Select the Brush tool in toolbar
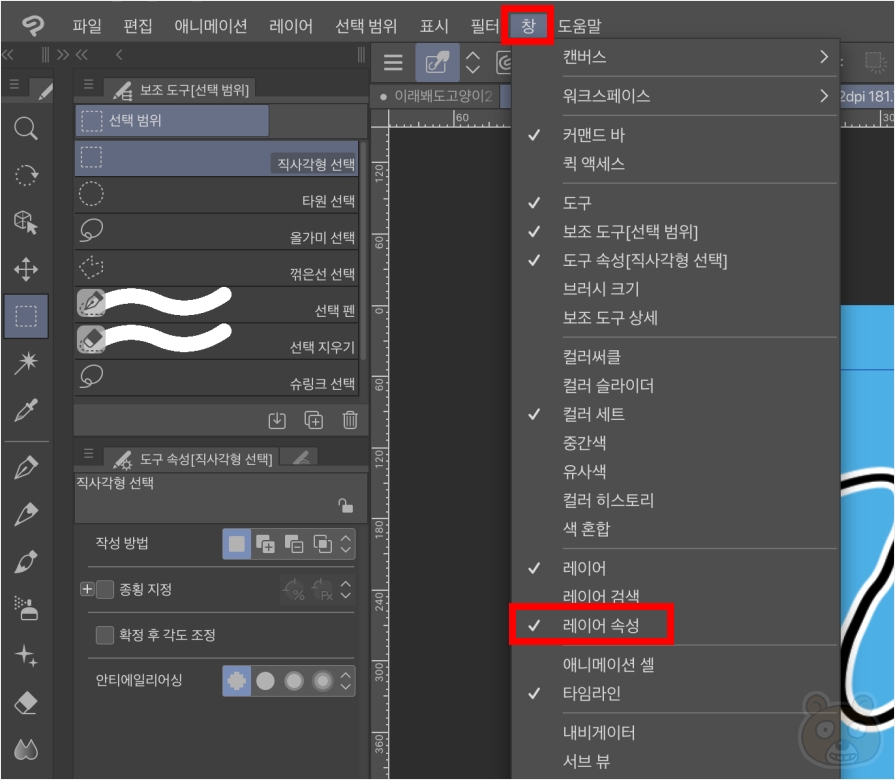Viewport: 895px width, 780px height. click(x=26, y=561)
